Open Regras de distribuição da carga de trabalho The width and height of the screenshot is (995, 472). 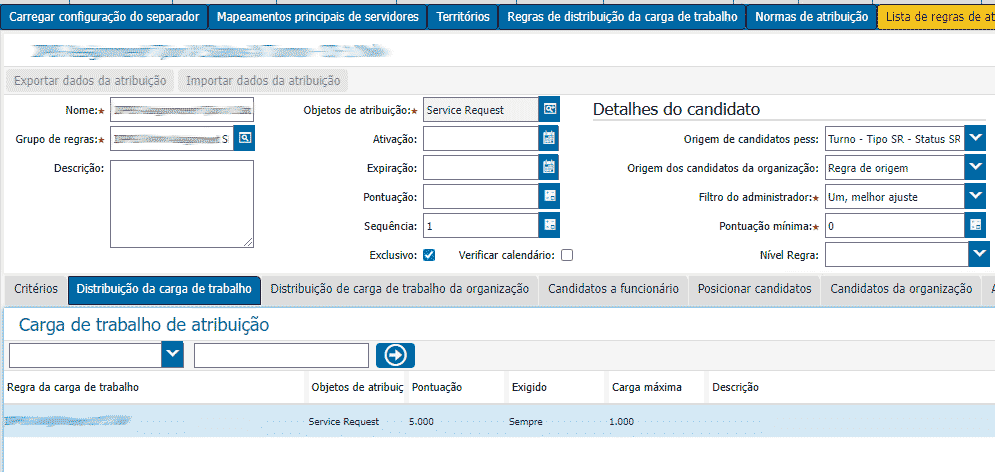click(622, 16)
